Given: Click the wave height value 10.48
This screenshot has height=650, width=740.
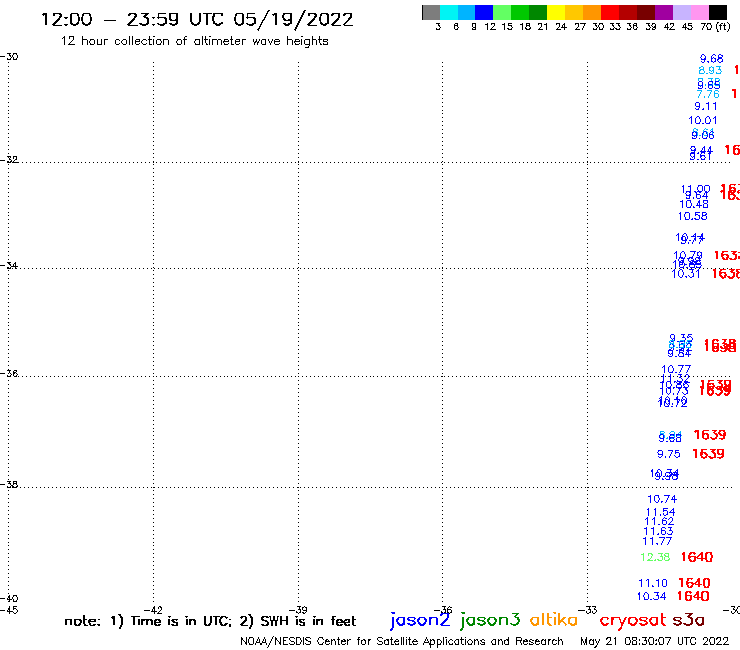Looking at the screenshot, I should [x=694, y=204].
